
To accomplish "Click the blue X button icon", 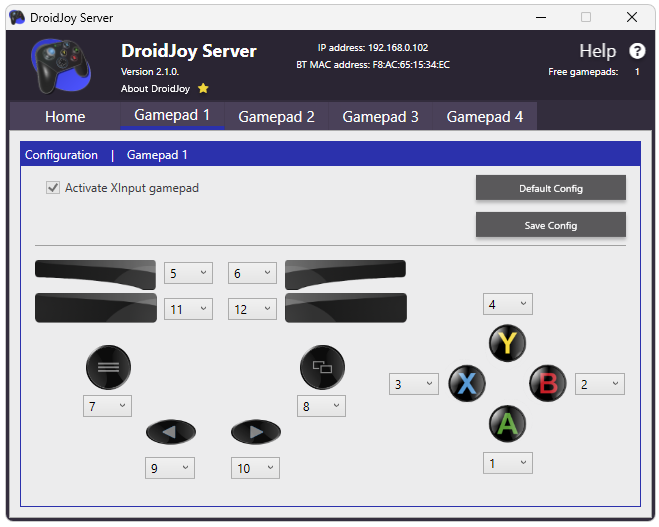I will point(467,383).
